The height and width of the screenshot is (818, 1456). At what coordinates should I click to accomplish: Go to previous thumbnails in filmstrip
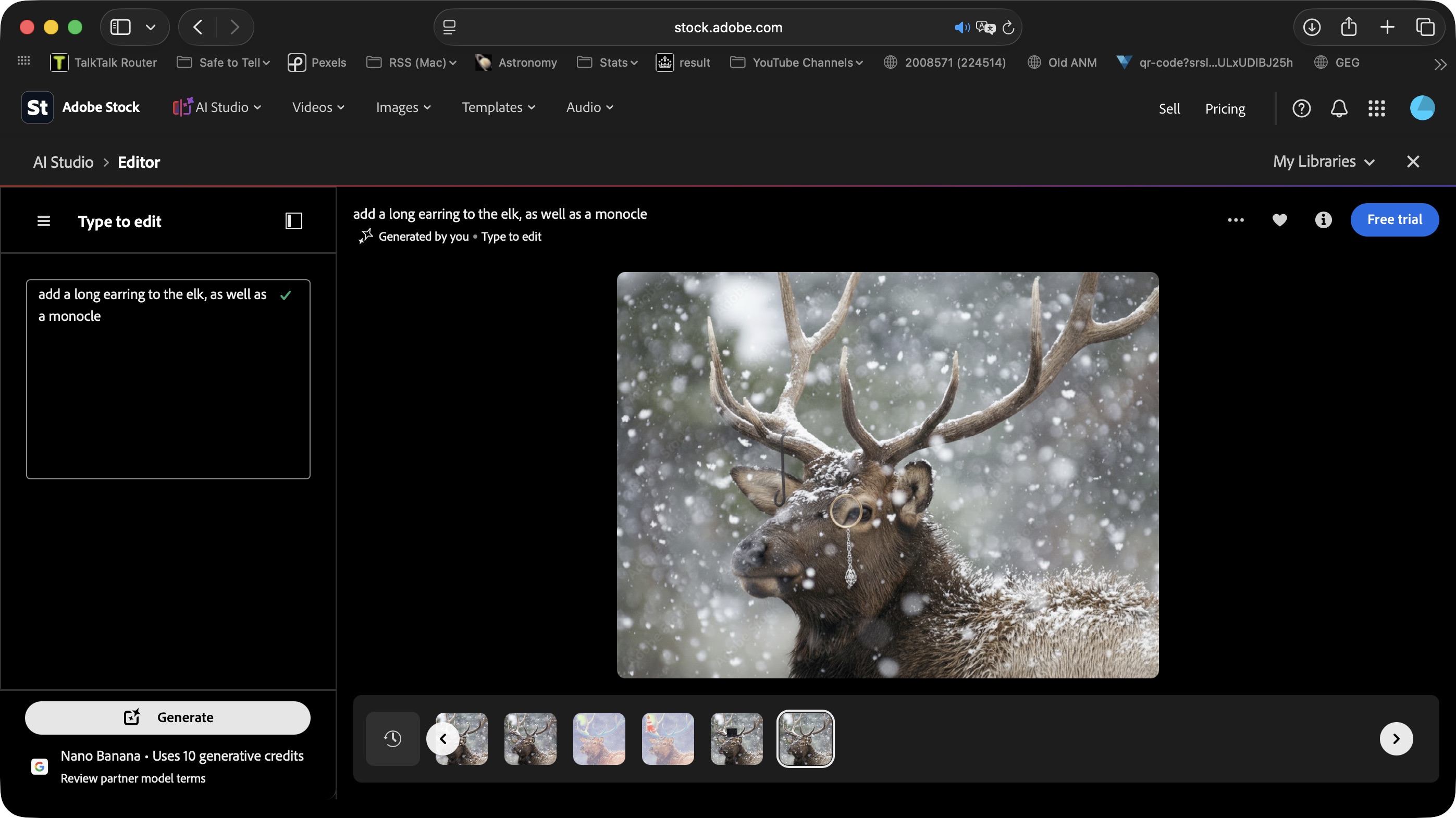[443, 738]
